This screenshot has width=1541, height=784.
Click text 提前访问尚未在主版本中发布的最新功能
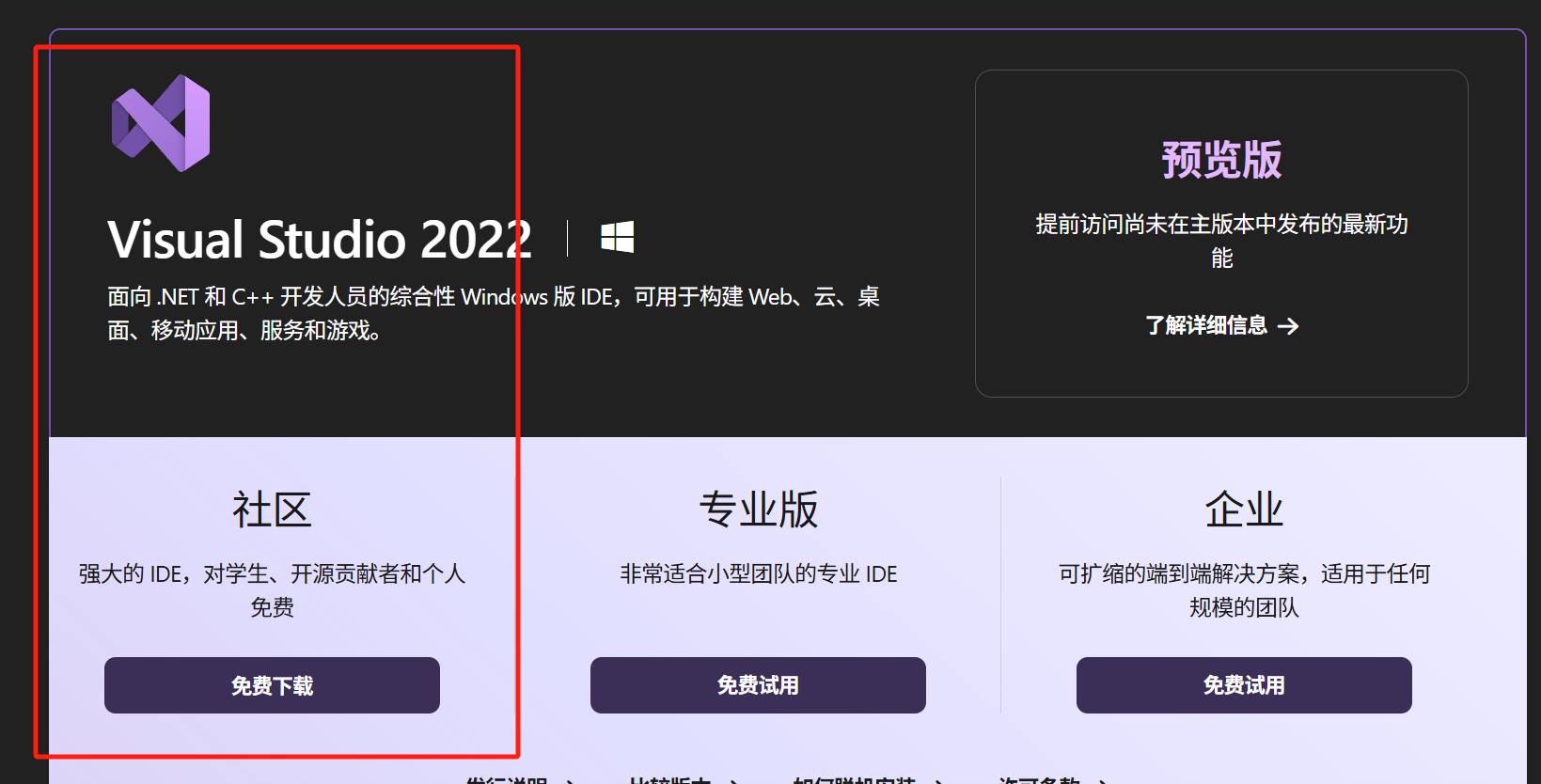coord(1221,241)
